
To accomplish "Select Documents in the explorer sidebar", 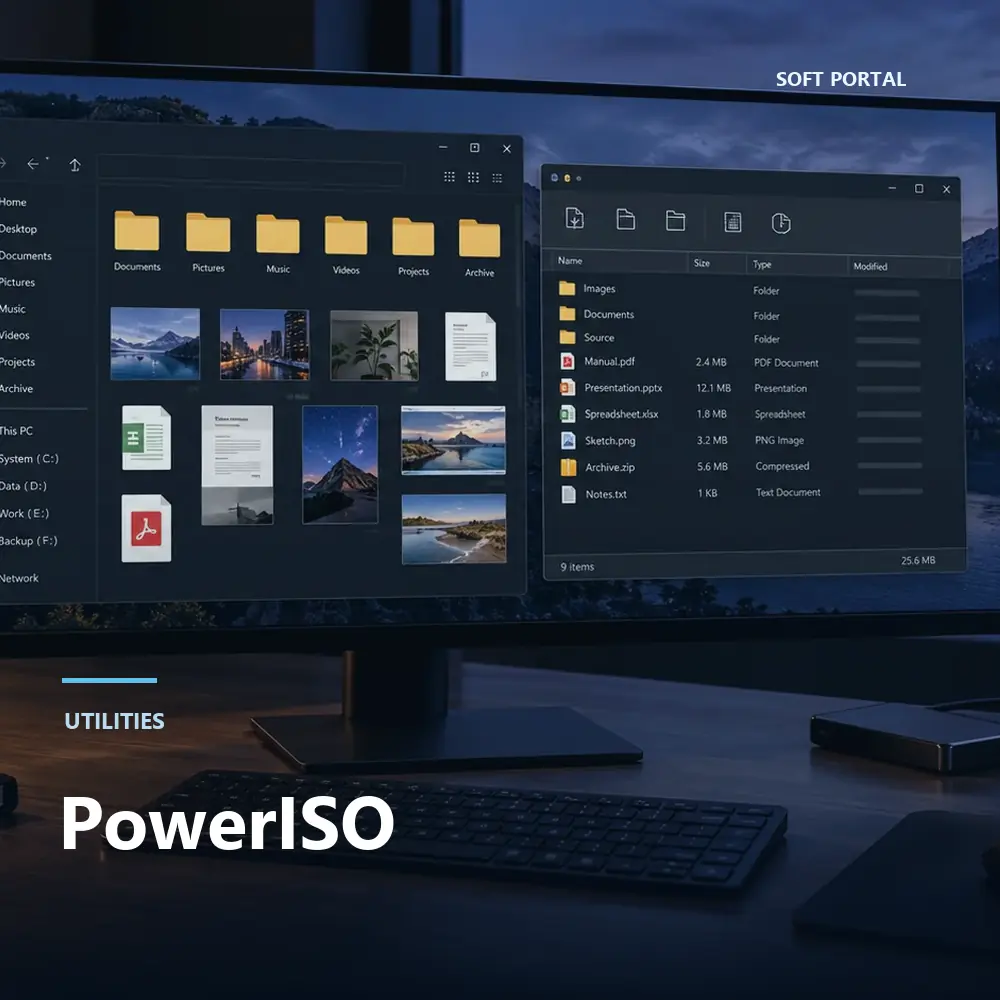I will (x=26, y=256).
